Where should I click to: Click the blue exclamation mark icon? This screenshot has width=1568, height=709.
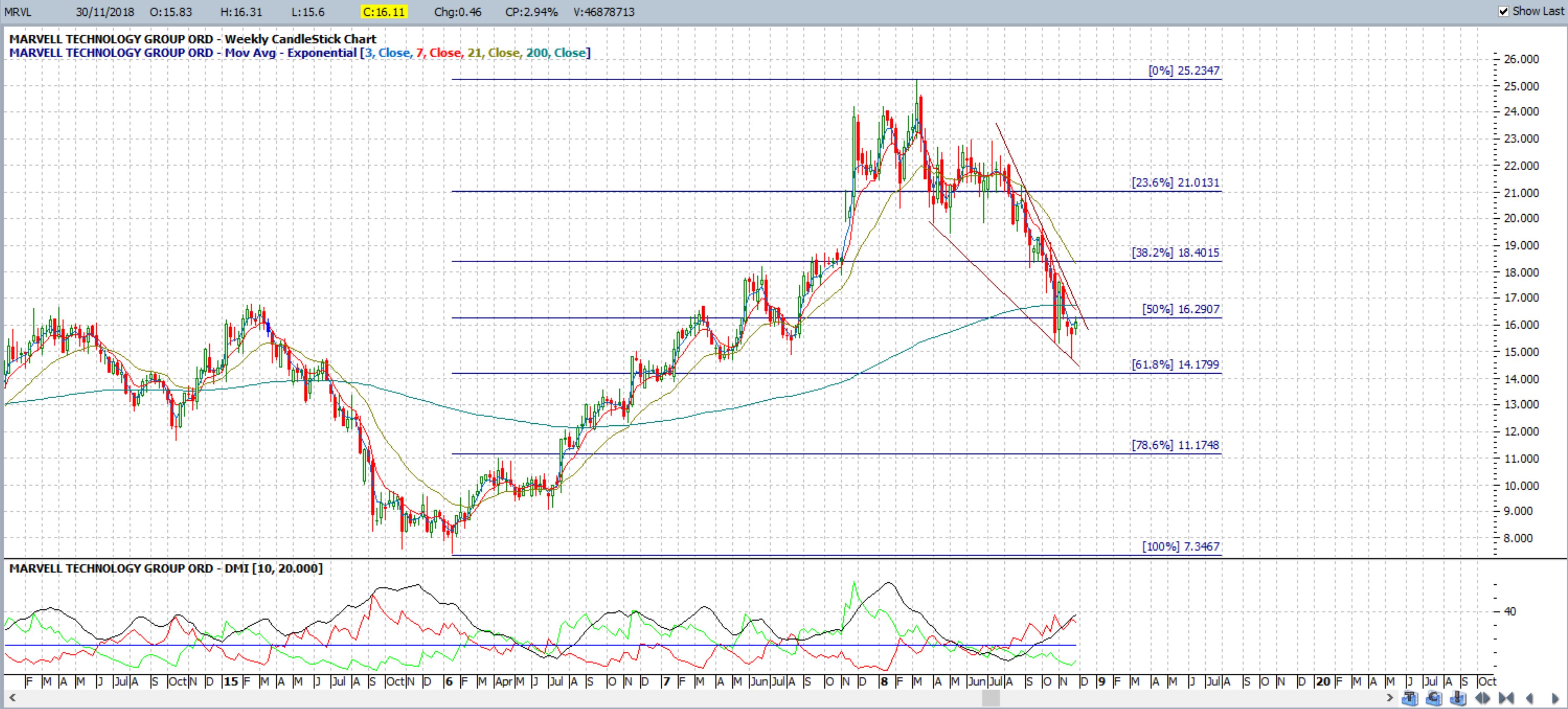[x=1458, y=698]
